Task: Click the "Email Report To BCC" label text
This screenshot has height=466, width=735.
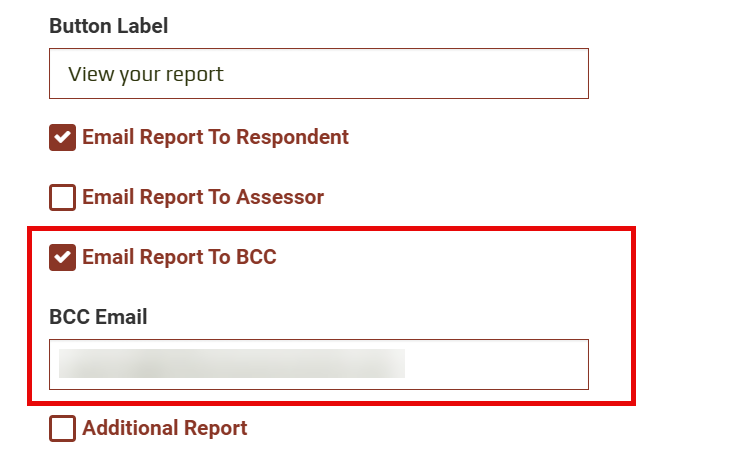Action: pos(179,257)
